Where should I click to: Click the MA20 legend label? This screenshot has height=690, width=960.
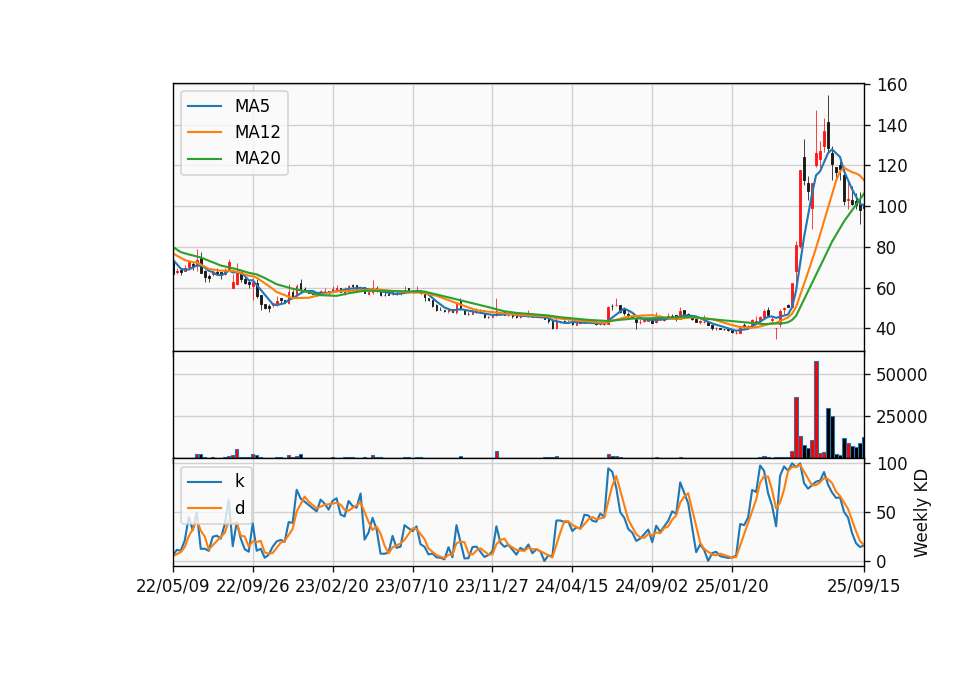coord(257,158)
